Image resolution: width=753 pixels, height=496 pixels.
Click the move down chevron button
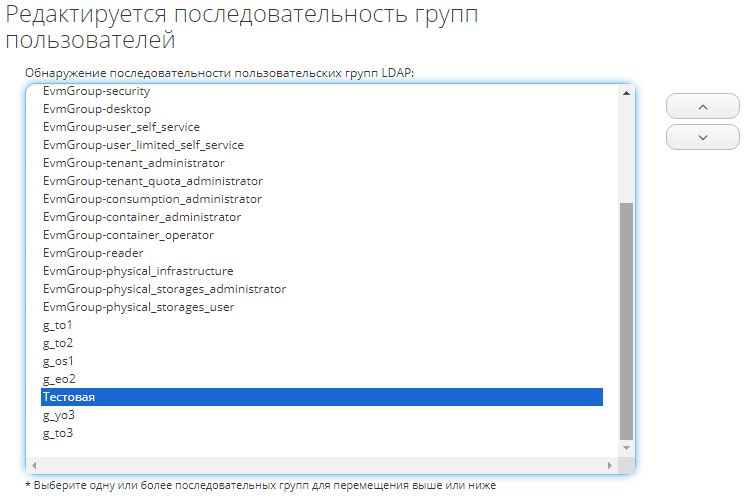coord(702,137)
